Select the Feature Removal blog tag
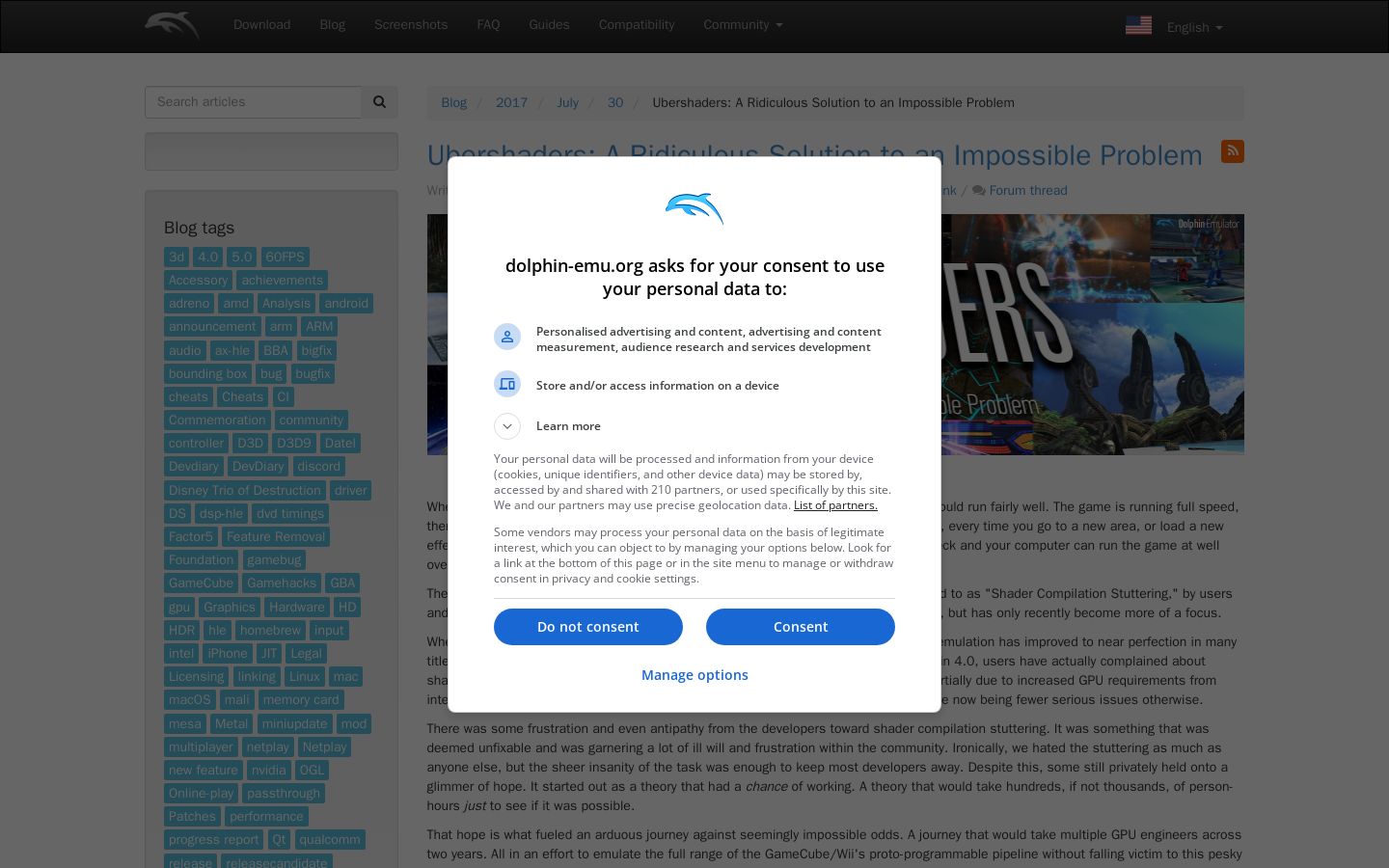1389x868 pixels. pos(276,536)
